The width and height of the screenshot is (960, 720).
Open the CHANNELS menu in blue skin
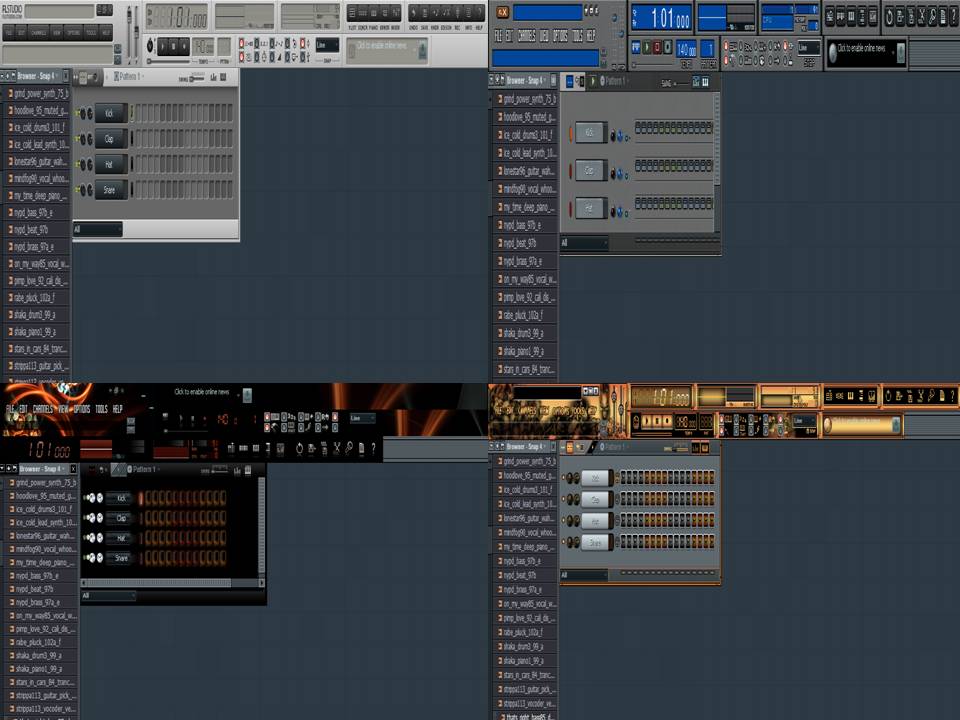527,36
